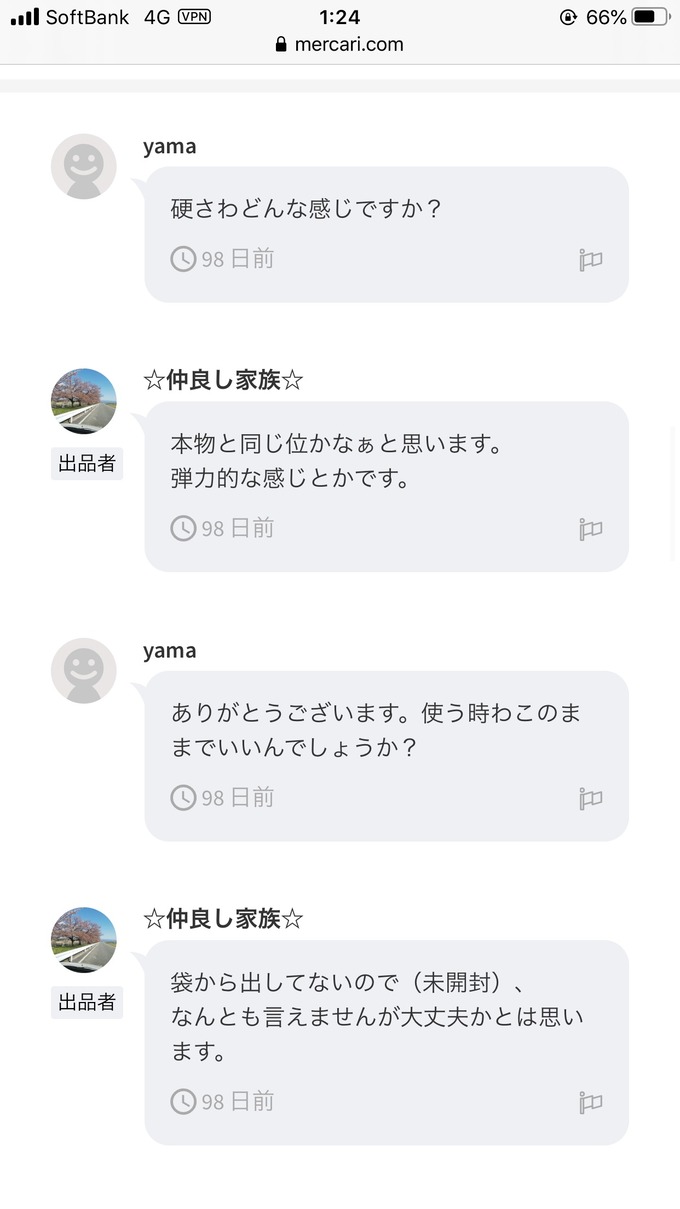
Task: Tap the clock icon under the '未開封' reply
Action: click(183, 1101)
